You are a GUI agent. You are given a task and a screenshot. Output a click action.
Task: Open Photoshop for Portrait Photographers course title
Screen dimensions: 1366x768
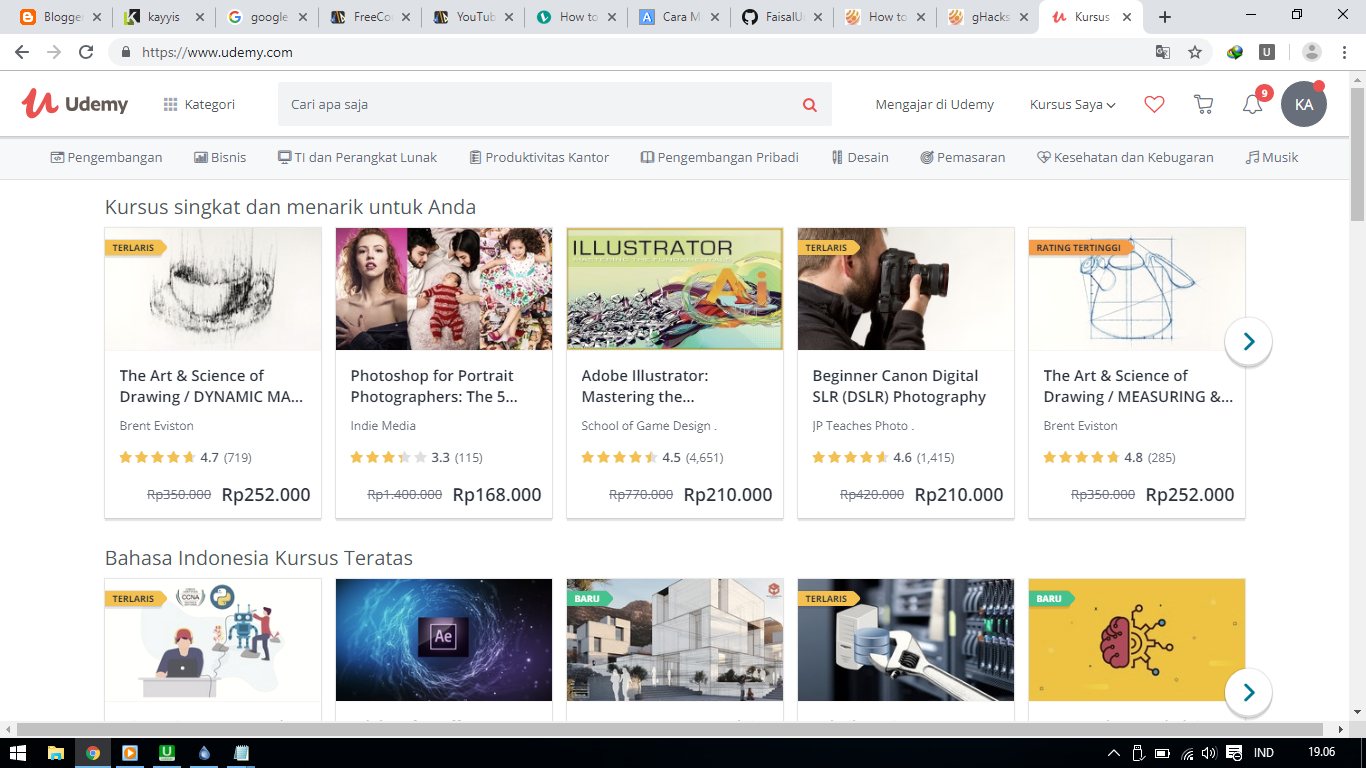click(432, 386)
